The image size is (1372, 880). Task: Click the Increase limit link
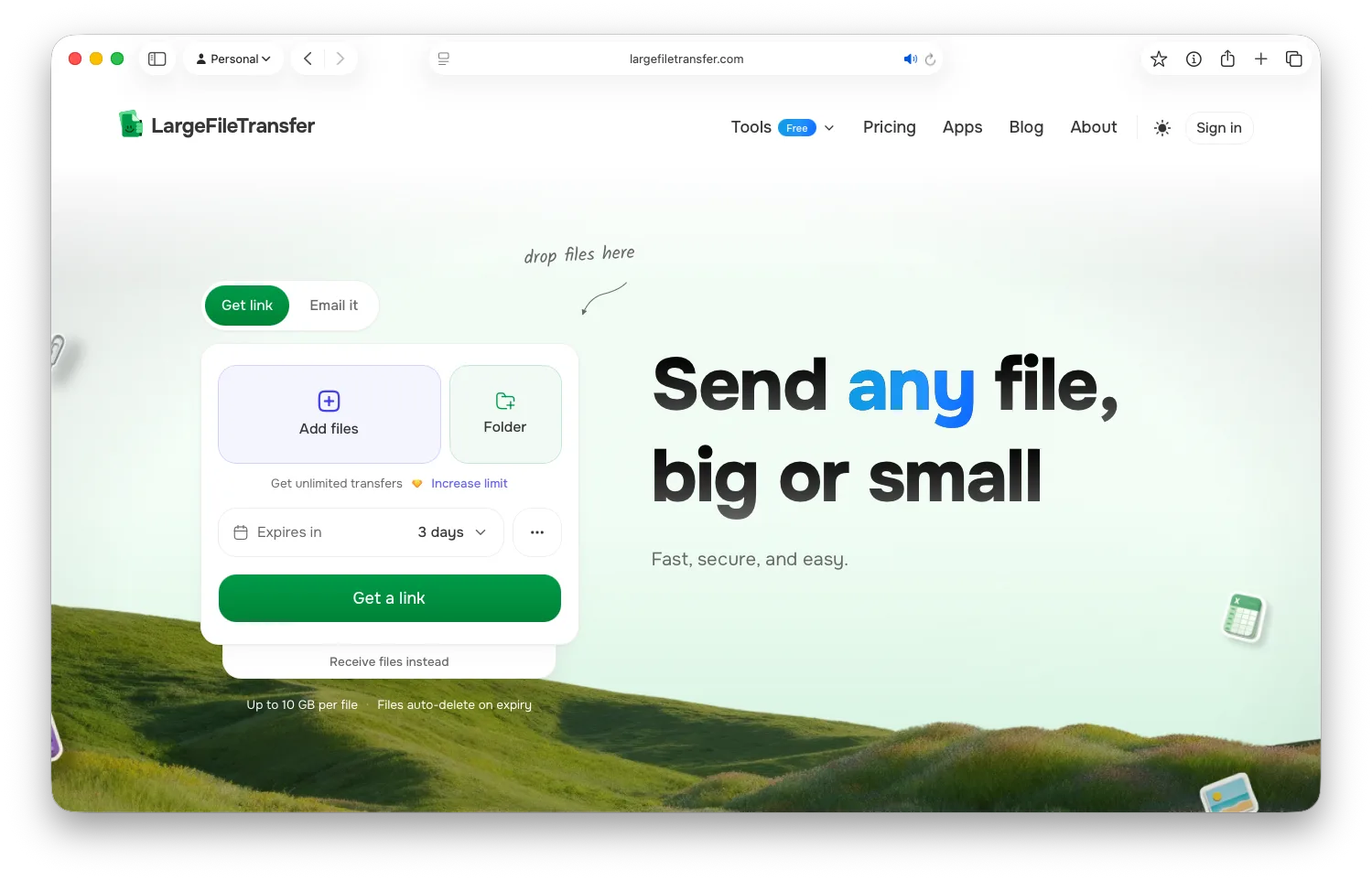470,483
